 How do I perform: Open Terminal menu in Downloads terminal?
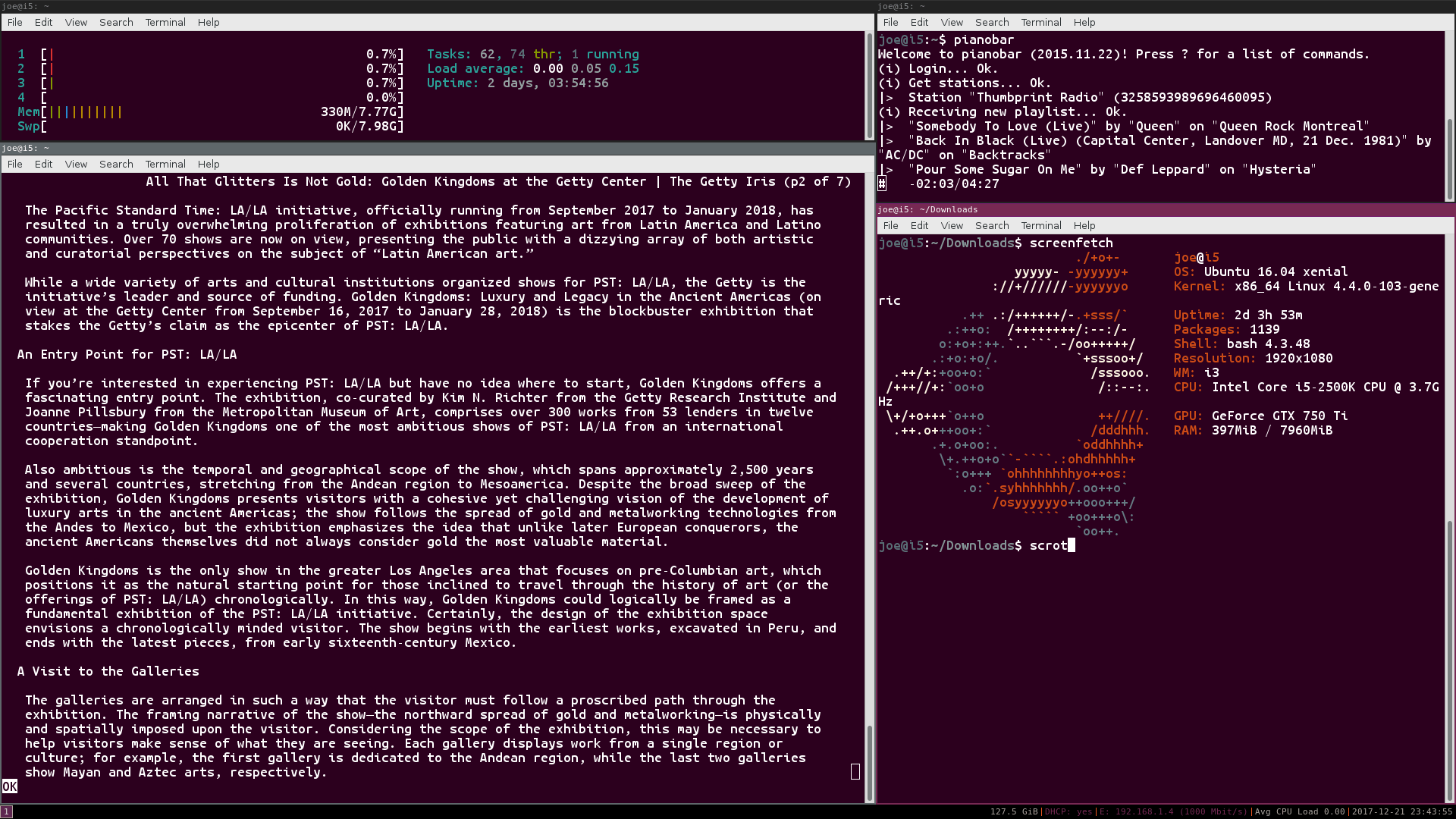pyautogui.click(x=1041, y=225)
